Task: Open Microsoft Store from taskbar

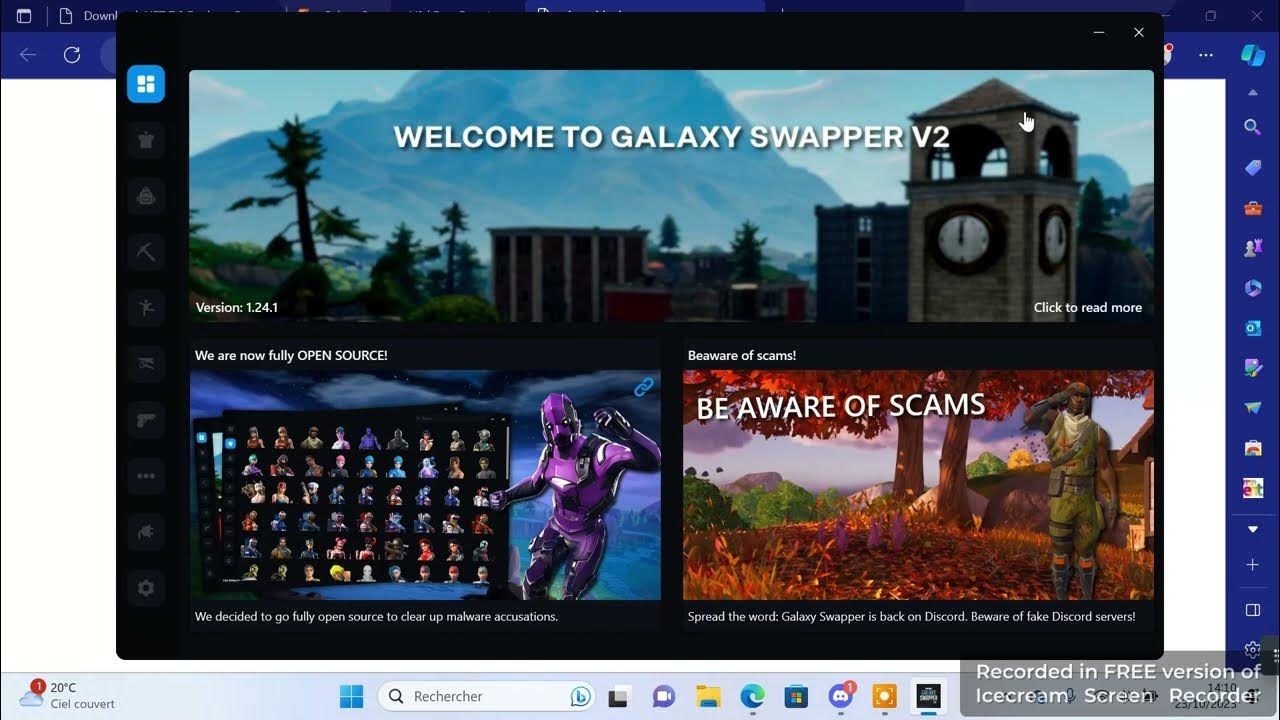Action: tap(796, 696)
